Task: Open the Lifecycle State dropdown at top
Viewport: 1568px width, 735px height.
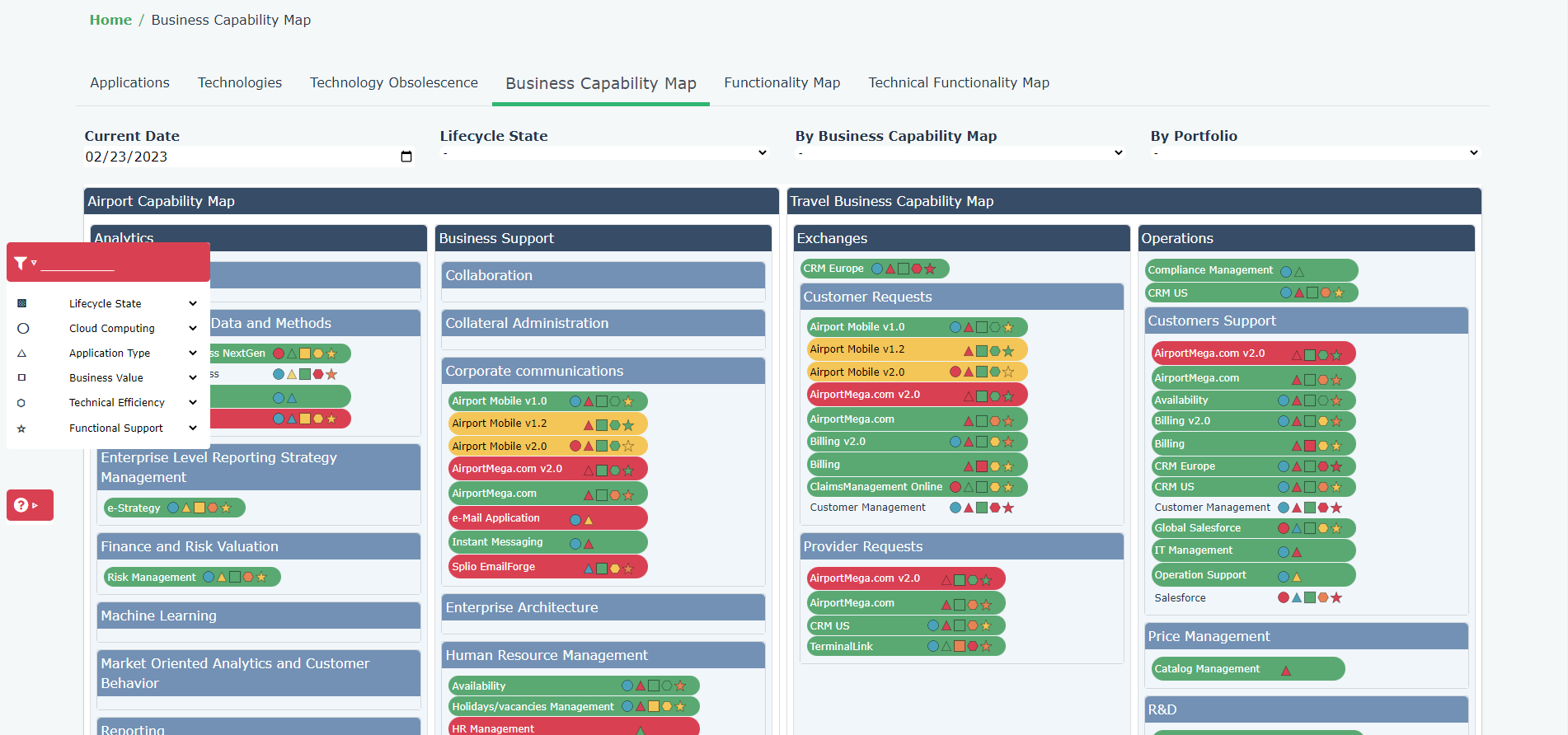Action: (603, 153)
